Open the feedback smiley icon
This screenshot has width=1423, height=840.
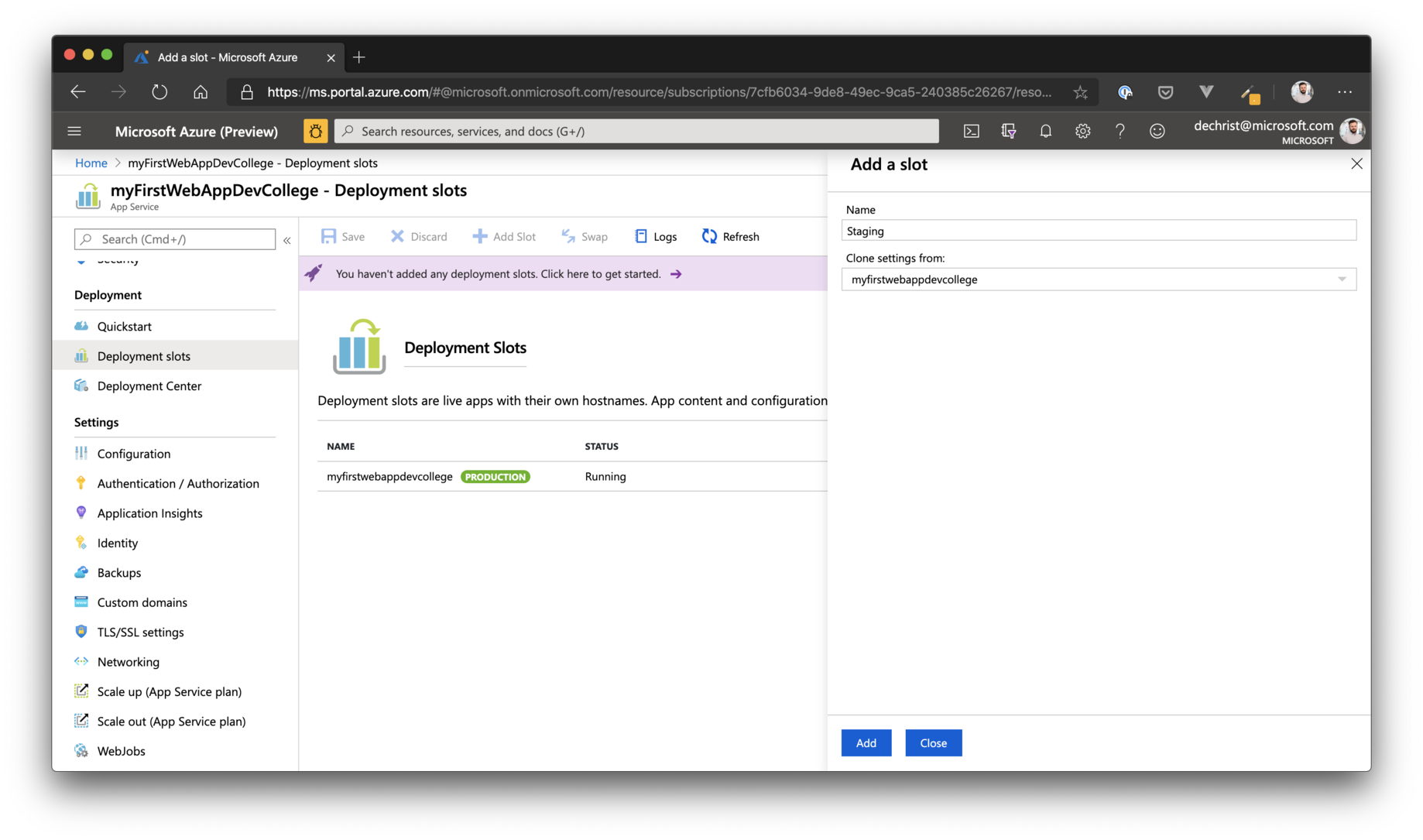[x=1157, y=132]
